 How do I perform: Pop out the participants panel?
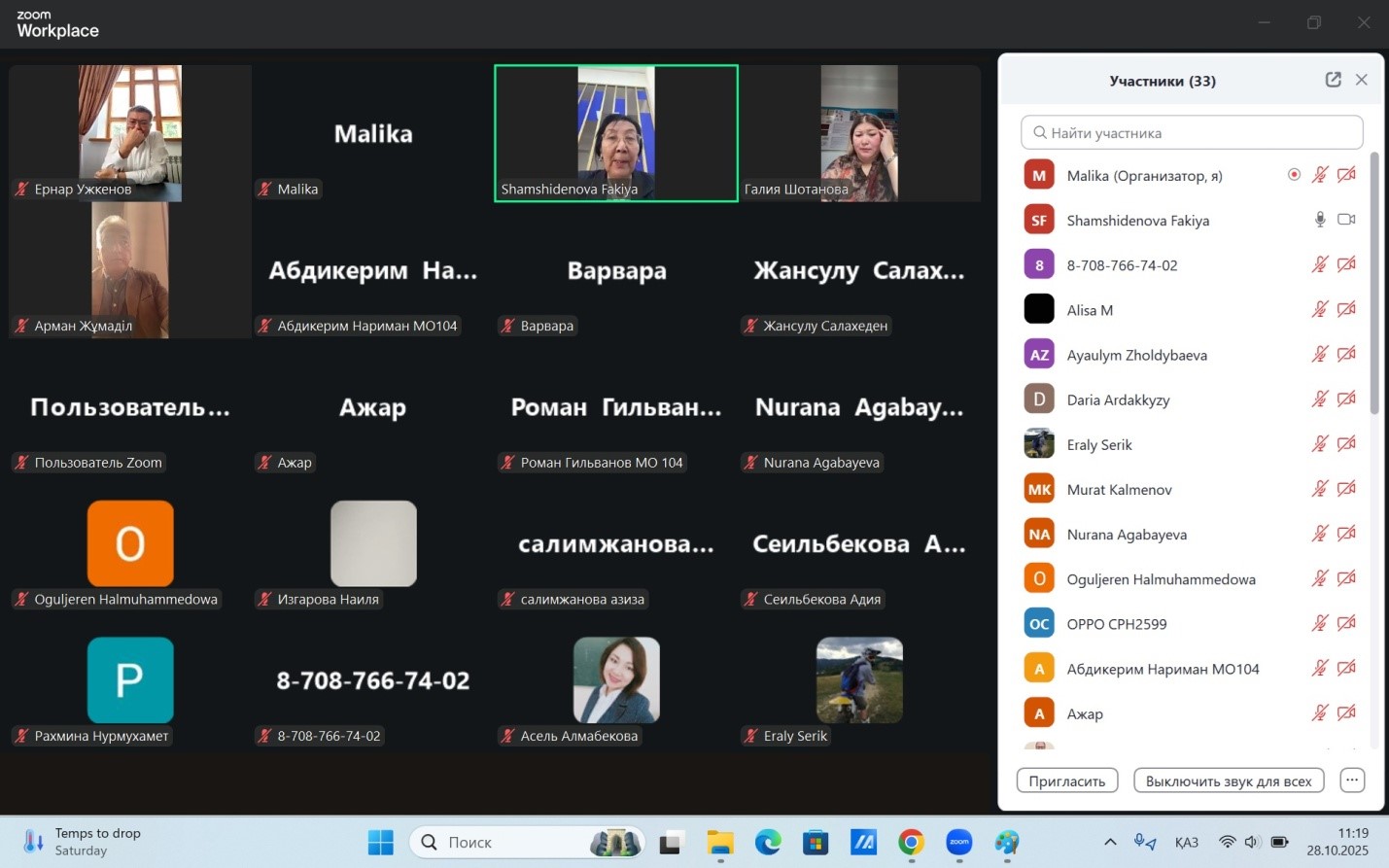pyautogui.click(x=1333, y=80)
